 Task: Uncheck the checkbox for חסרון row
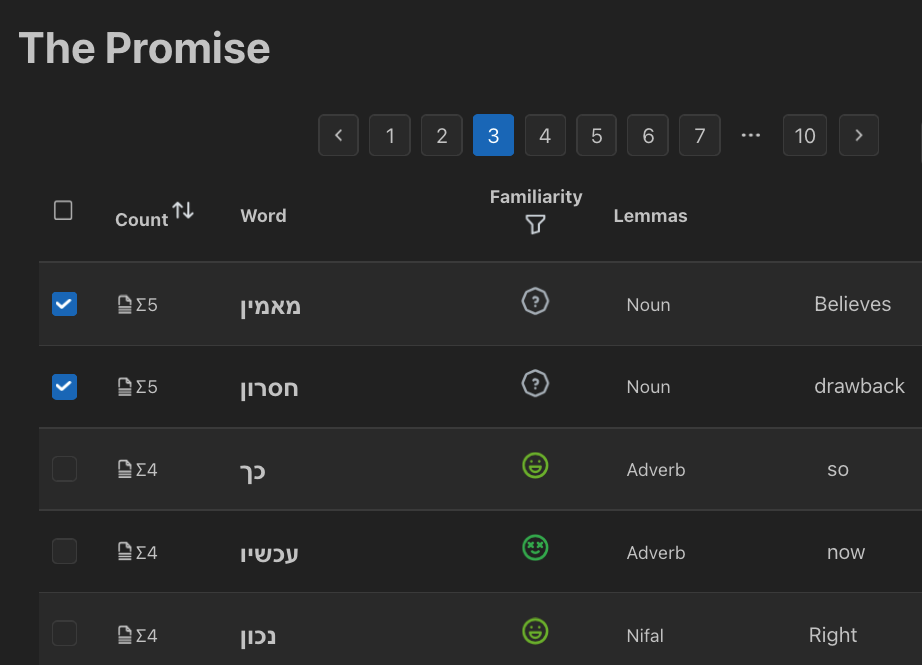pos(64,386)
